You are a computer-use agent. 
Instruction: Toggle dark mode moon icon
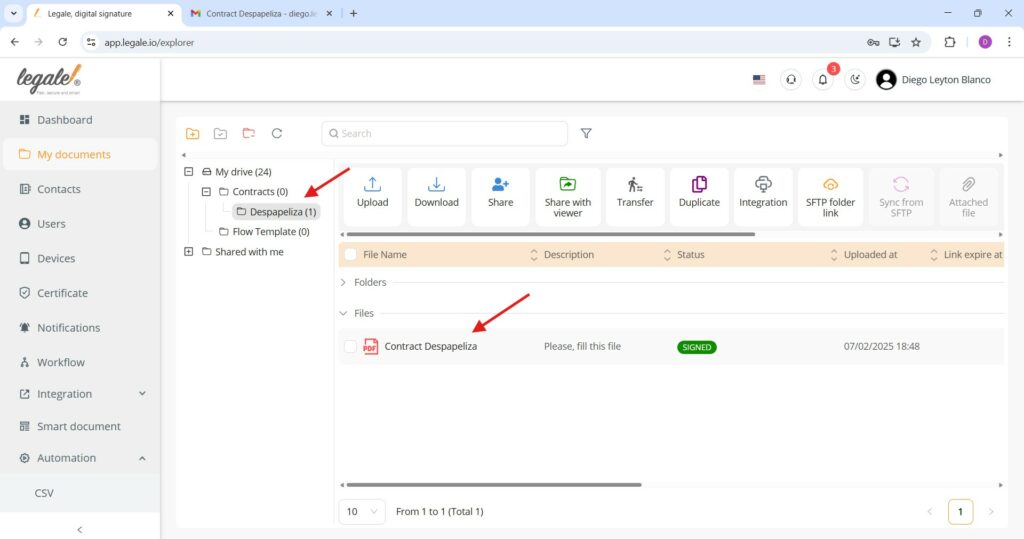(x=855, y=80)
